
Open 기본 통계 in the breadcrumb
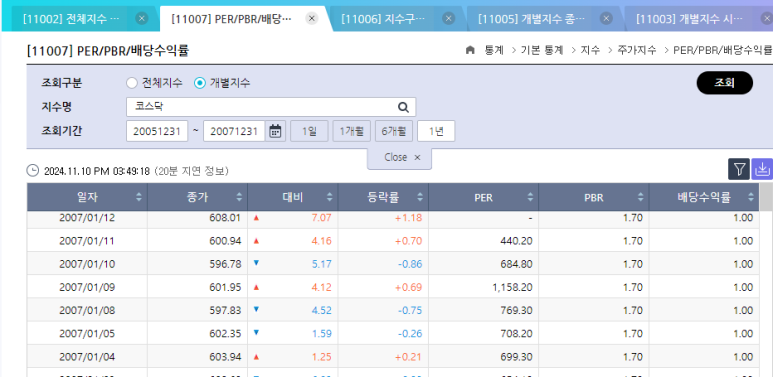click(x=542, y=50)
